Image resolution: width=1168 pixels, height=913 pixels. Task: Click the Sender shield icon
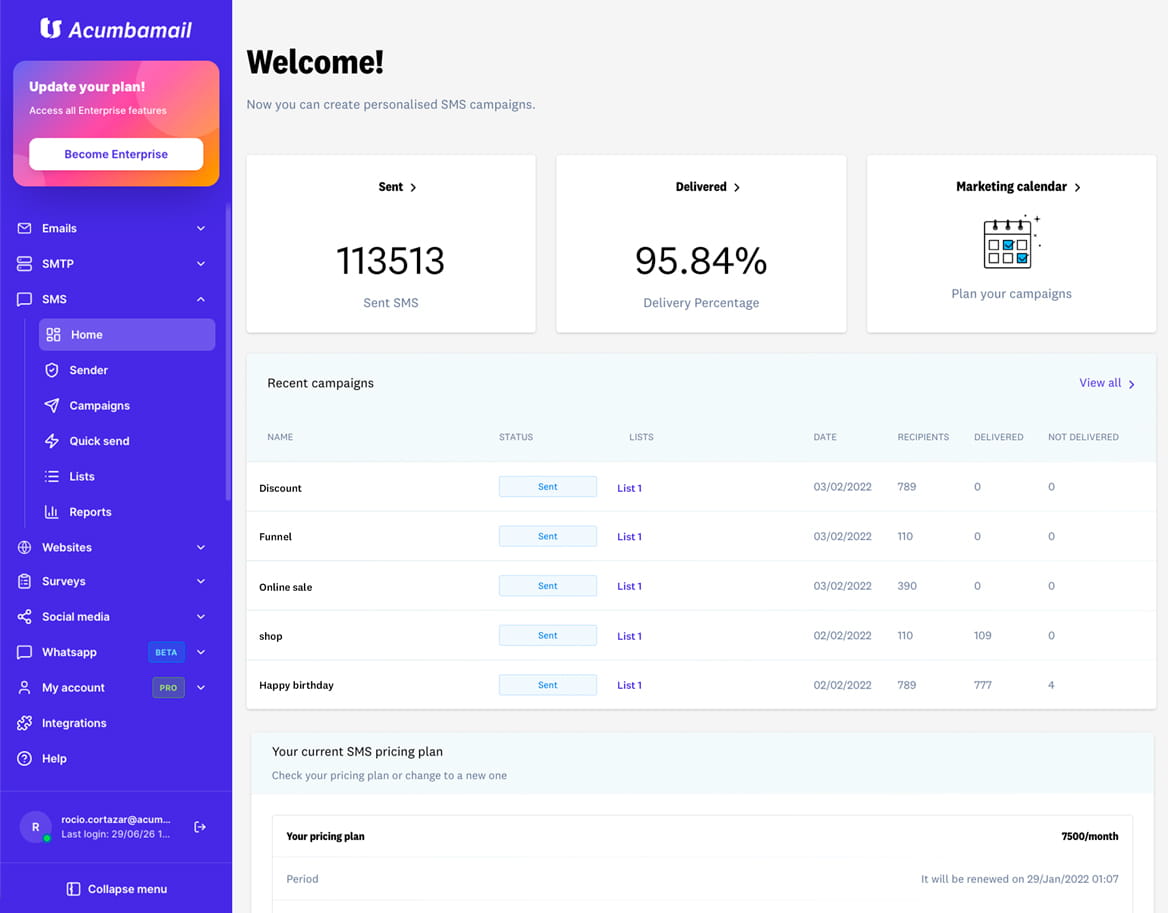(51, 370)
